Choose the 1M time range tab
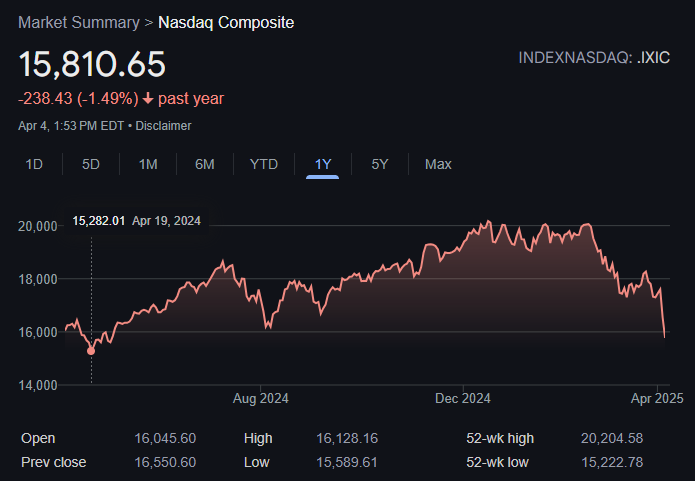This screenshot has width=695, height=481. point(148,164)
